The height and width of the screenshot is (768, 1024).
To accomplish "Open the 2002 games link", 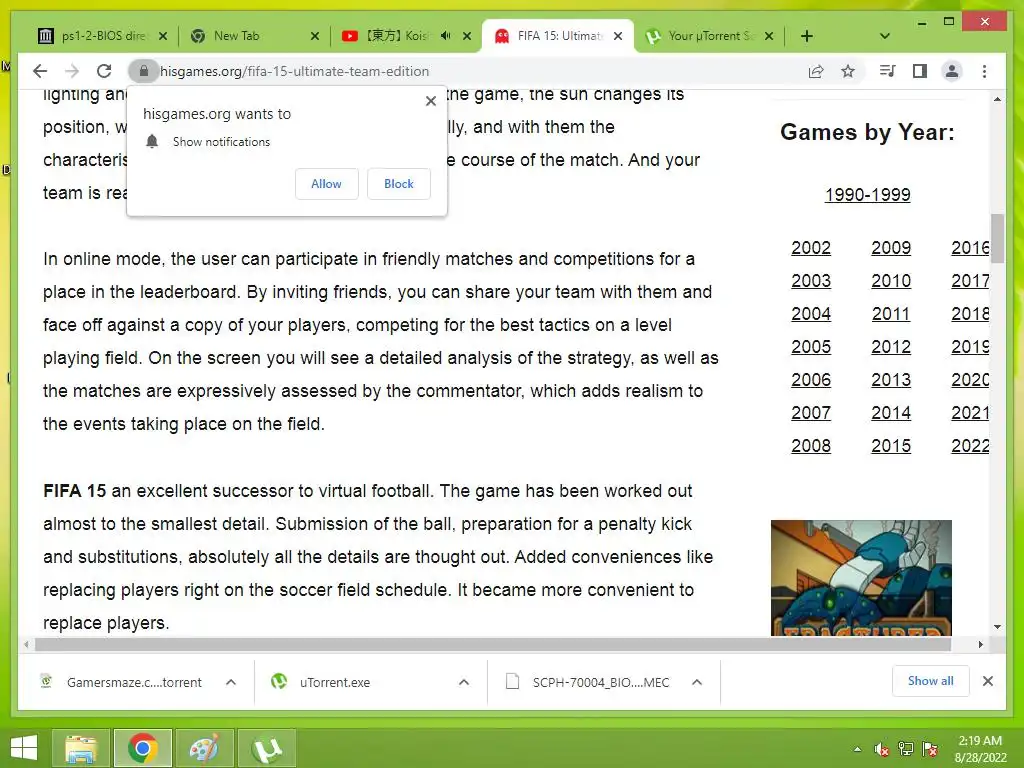I will pyautogui.click(x=811, y=248).
